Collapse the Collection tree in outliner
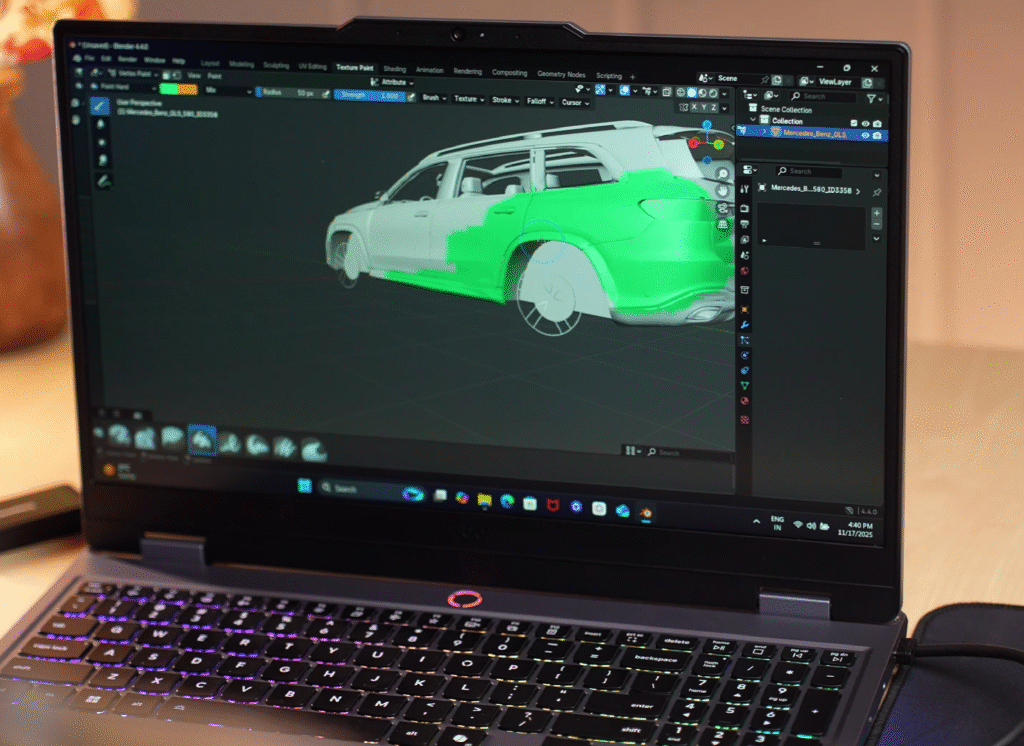This screenshot has width=1024, height=746. click(x=753, y=120)
